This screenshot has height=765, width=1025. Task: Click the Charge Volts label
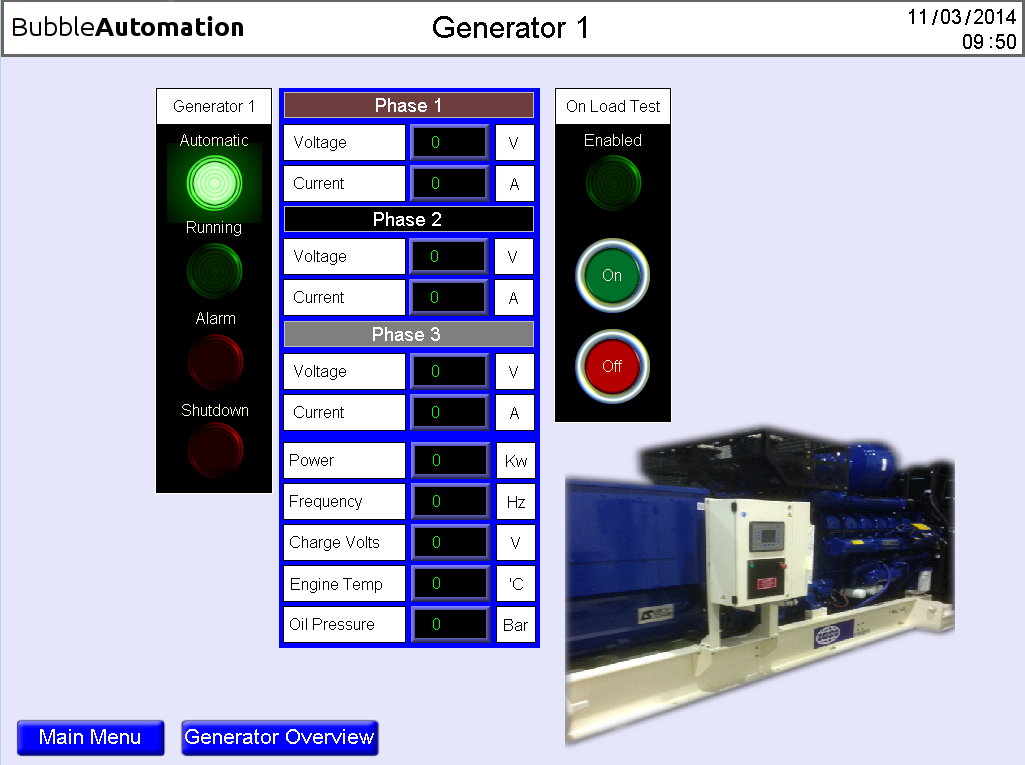[x=344, y=543]
